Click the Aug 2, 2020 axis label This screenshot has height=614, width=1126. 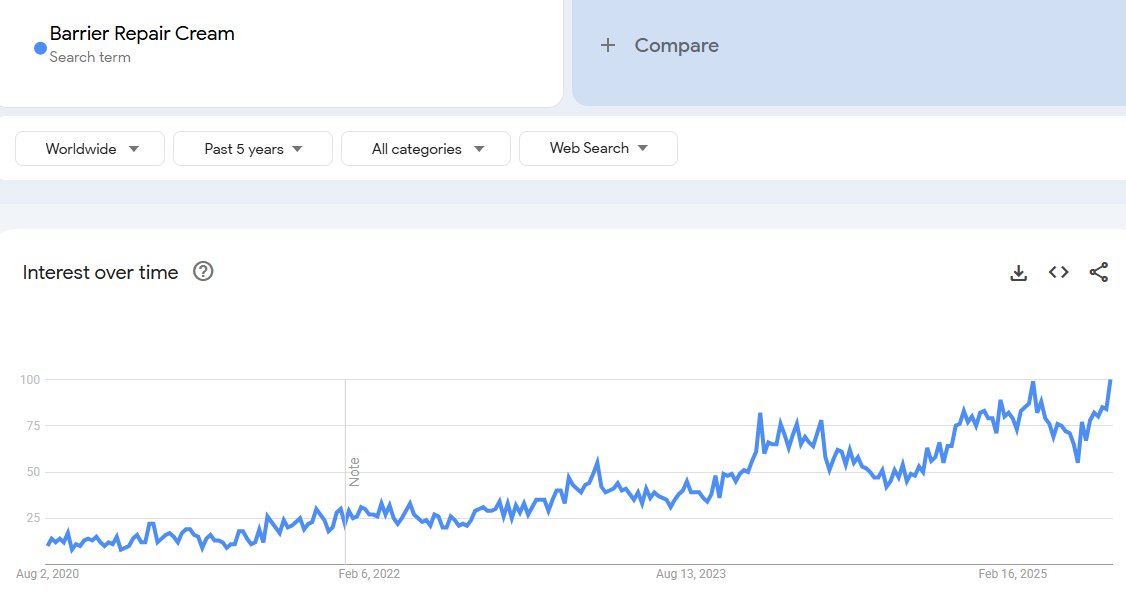coord(48,574)
